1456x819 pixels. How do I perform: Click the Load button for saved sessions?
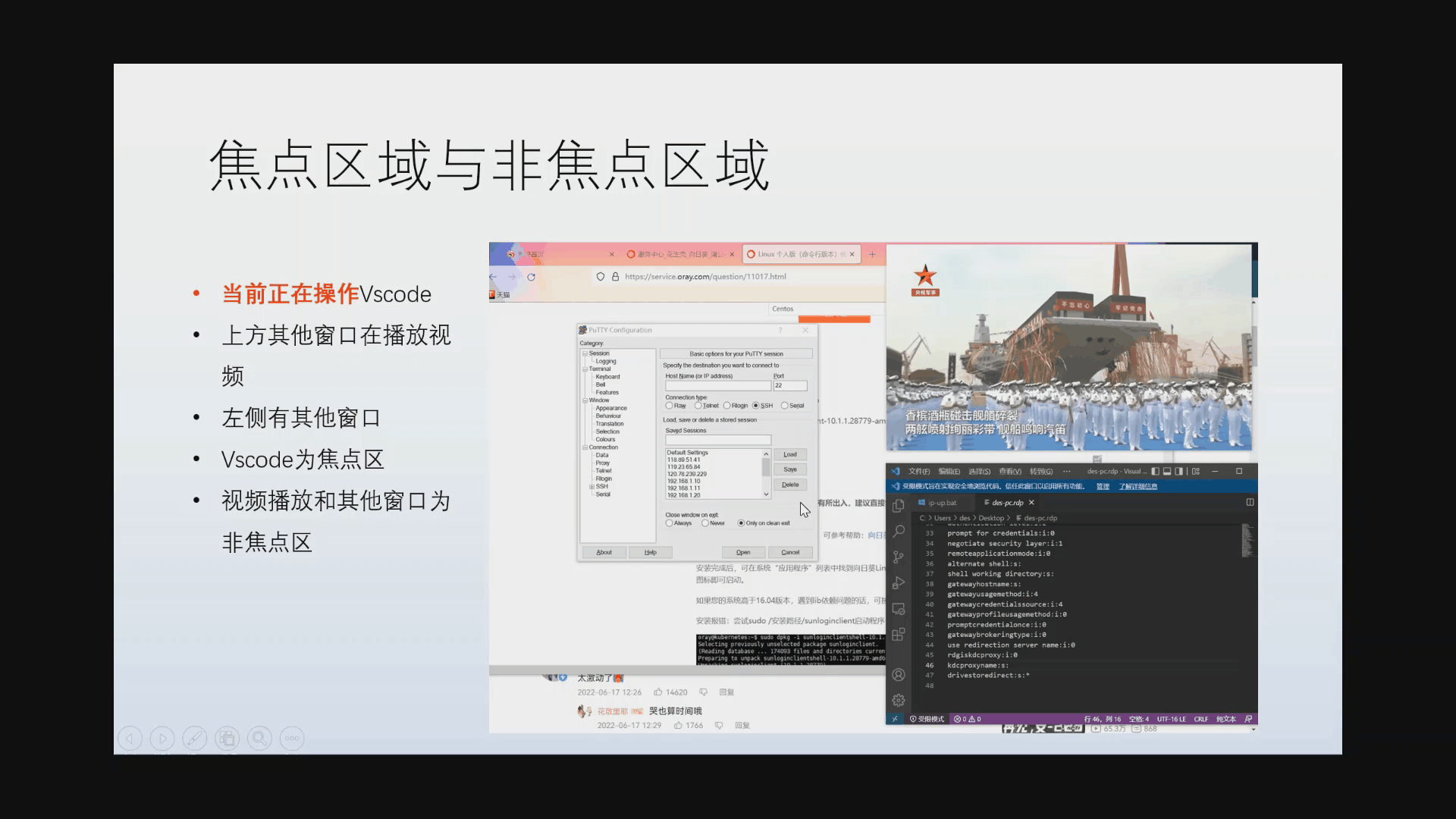point(789,454)
